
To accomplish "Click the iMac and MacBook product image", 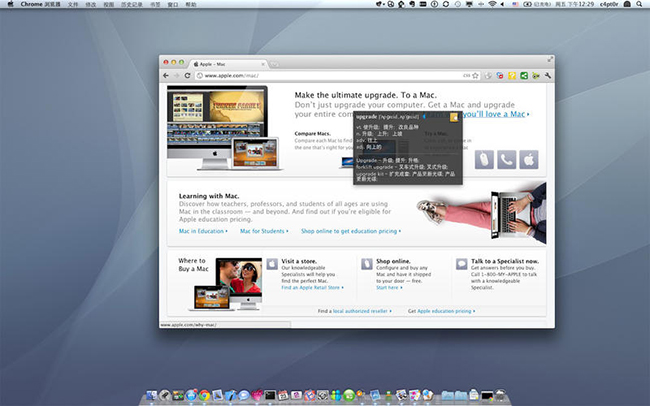I will click(225, 128).
